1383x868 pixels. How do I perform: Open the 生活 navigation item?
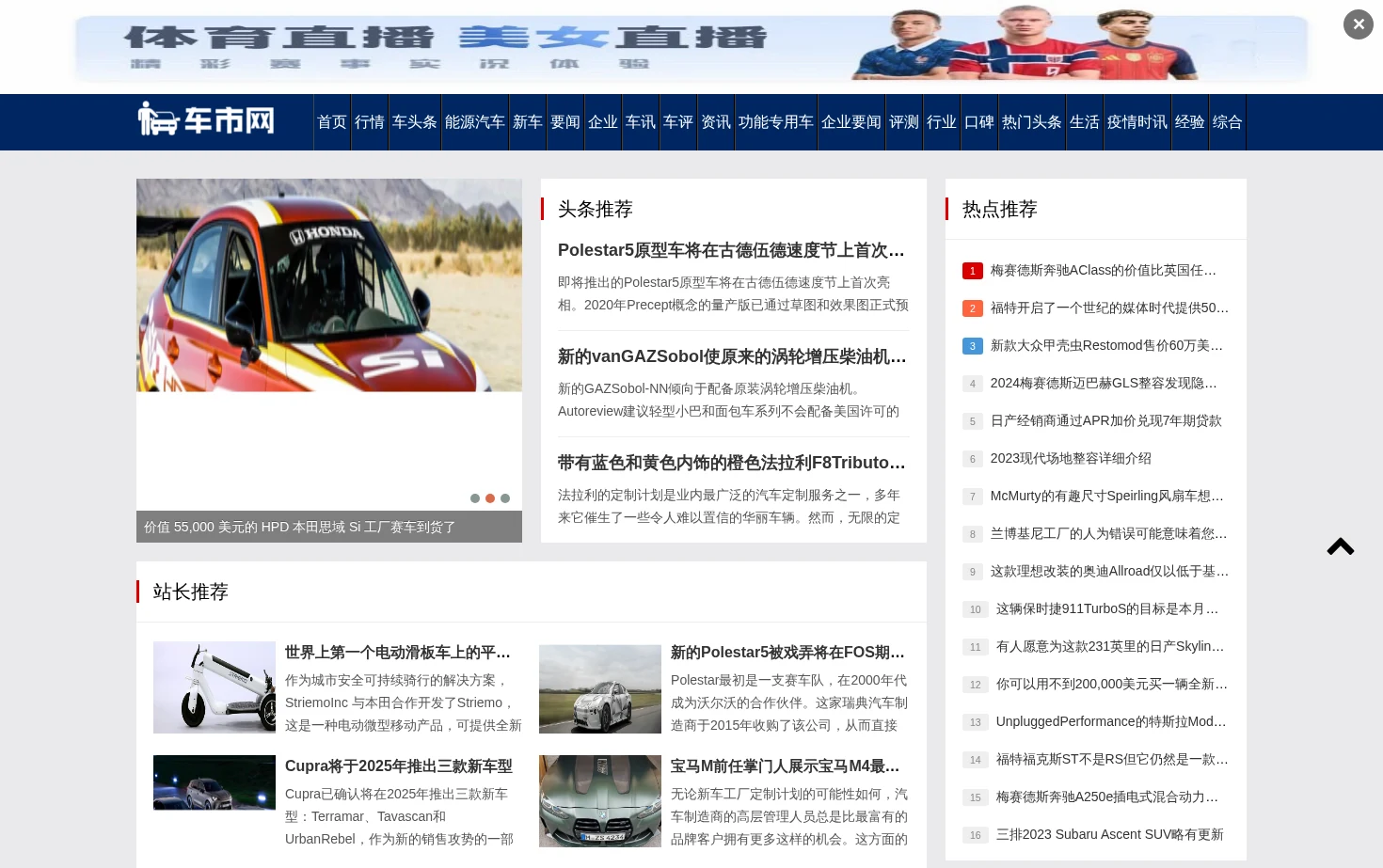point(1085,122)
